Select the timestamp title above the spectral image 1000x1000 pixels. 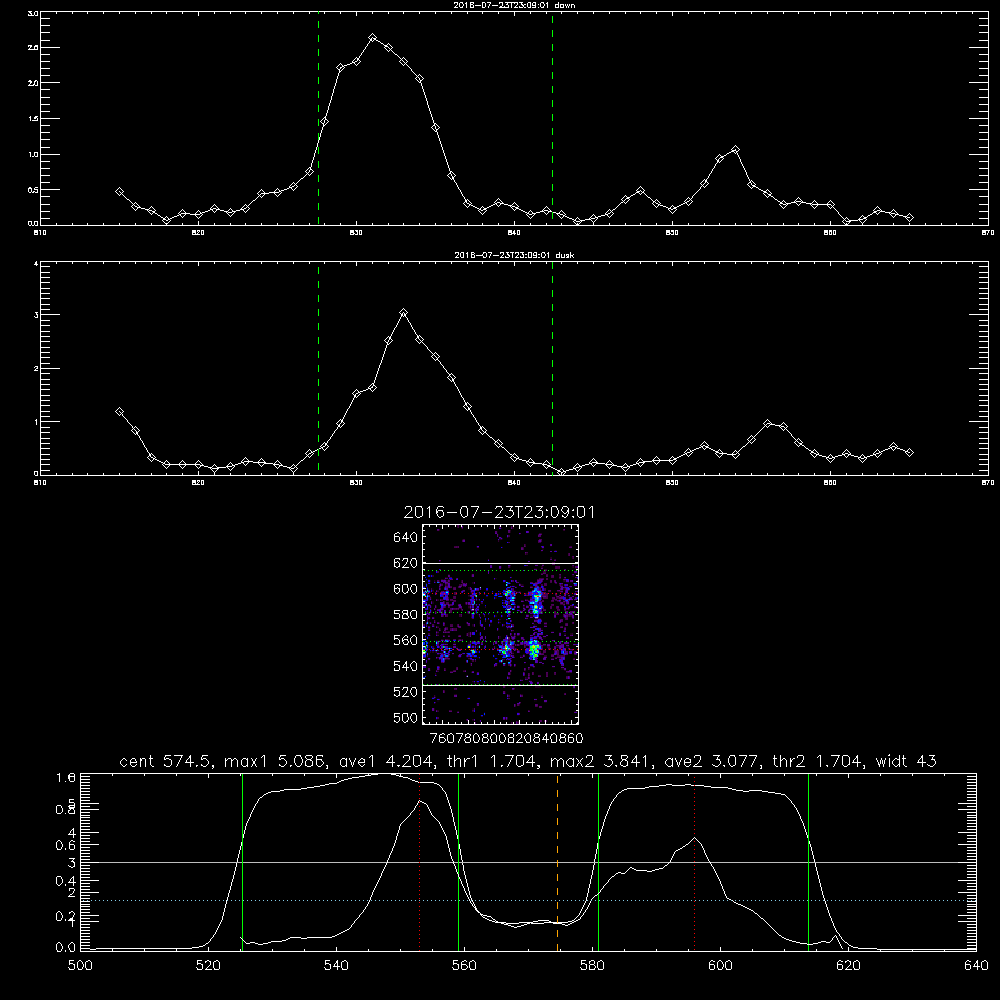click(499, 512)
